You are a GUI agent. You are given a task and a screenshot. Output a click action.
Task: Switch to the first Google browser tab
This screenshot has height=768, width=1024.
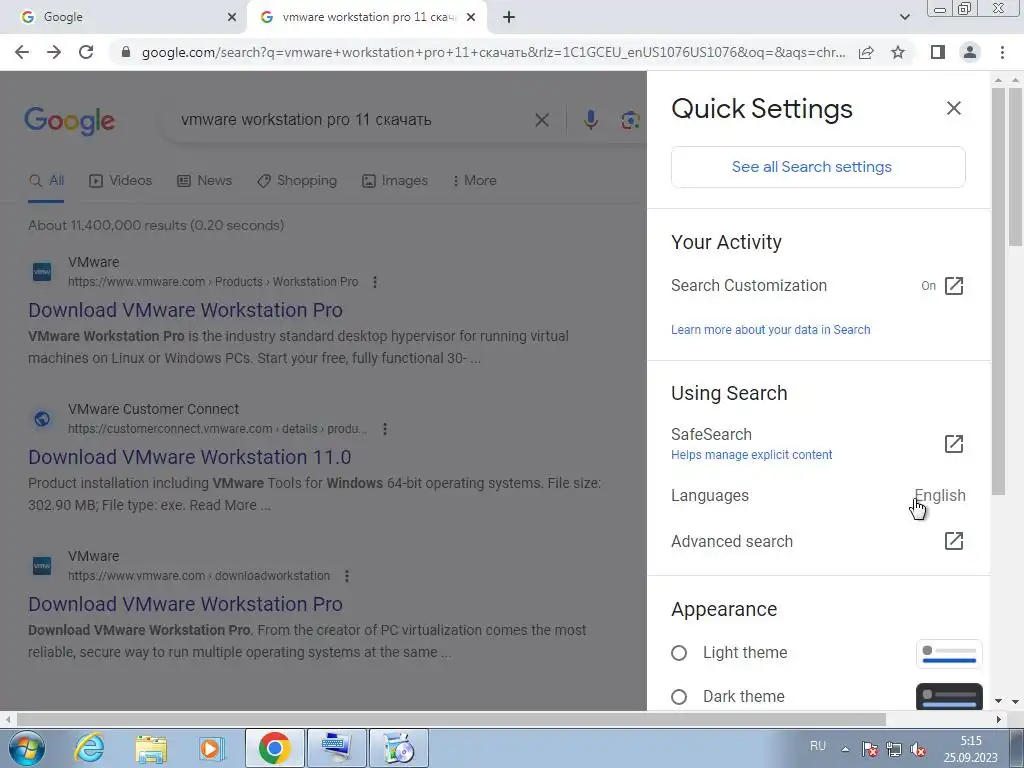click(124, 18)
